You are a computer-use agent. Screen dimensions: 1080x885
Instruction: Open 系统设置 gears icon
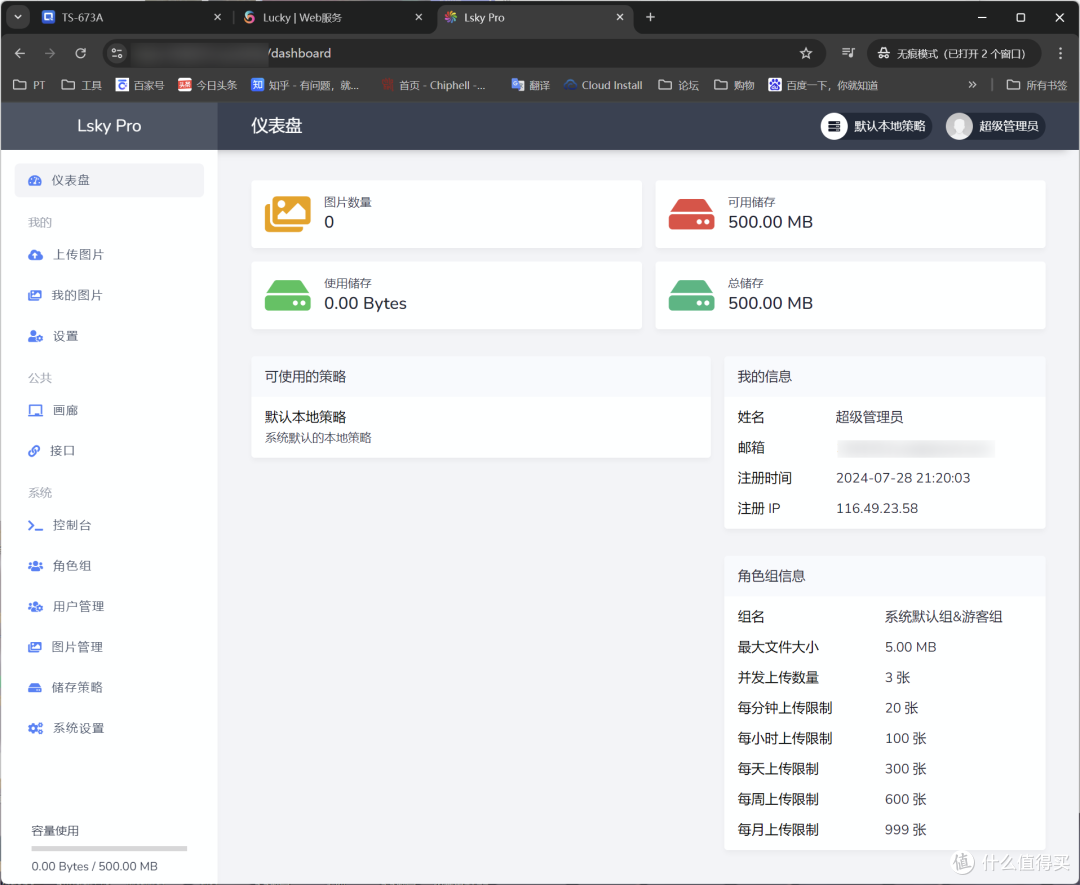pos(35,728)
